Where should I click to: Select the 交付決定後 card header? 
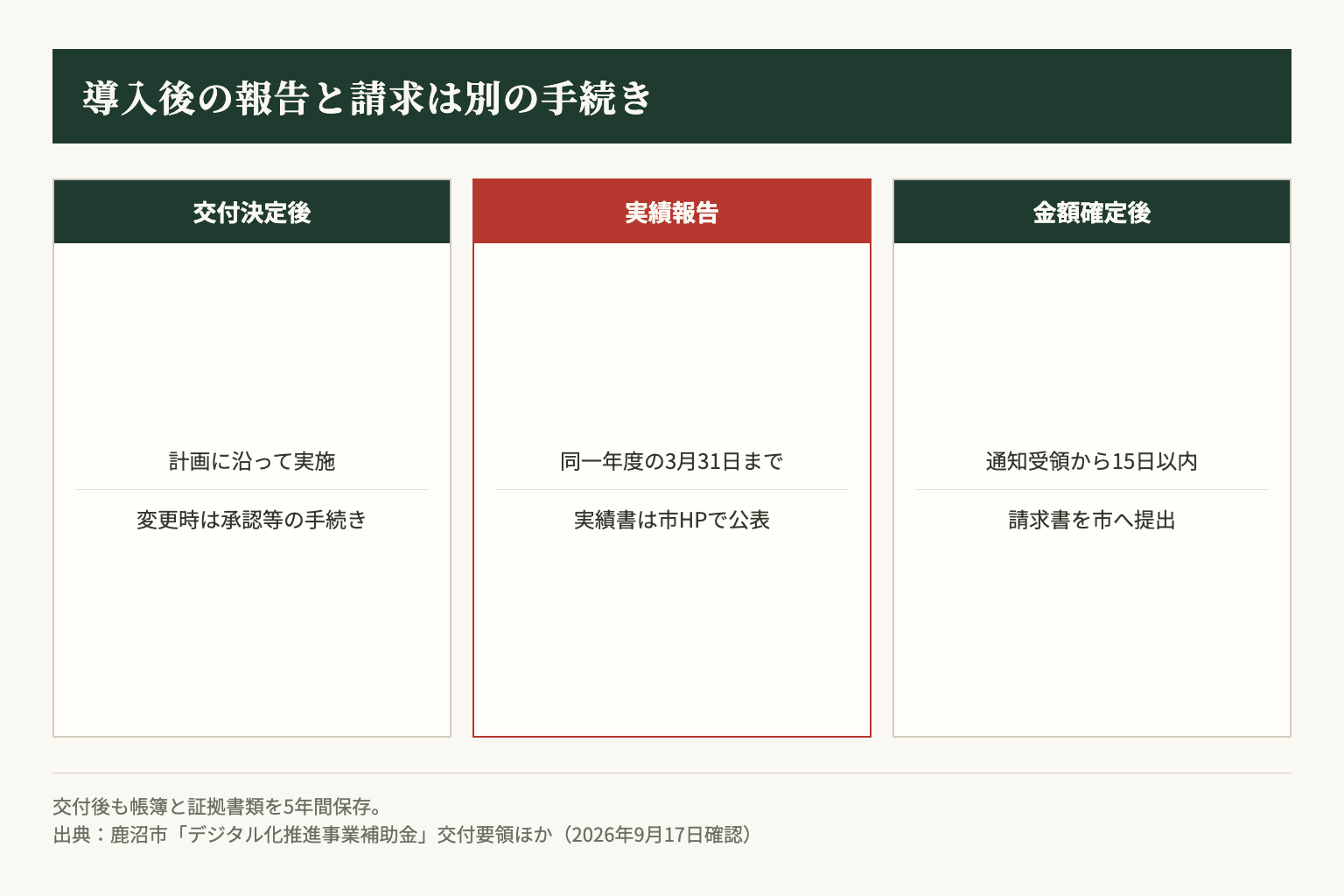click(x=252, y=212)
